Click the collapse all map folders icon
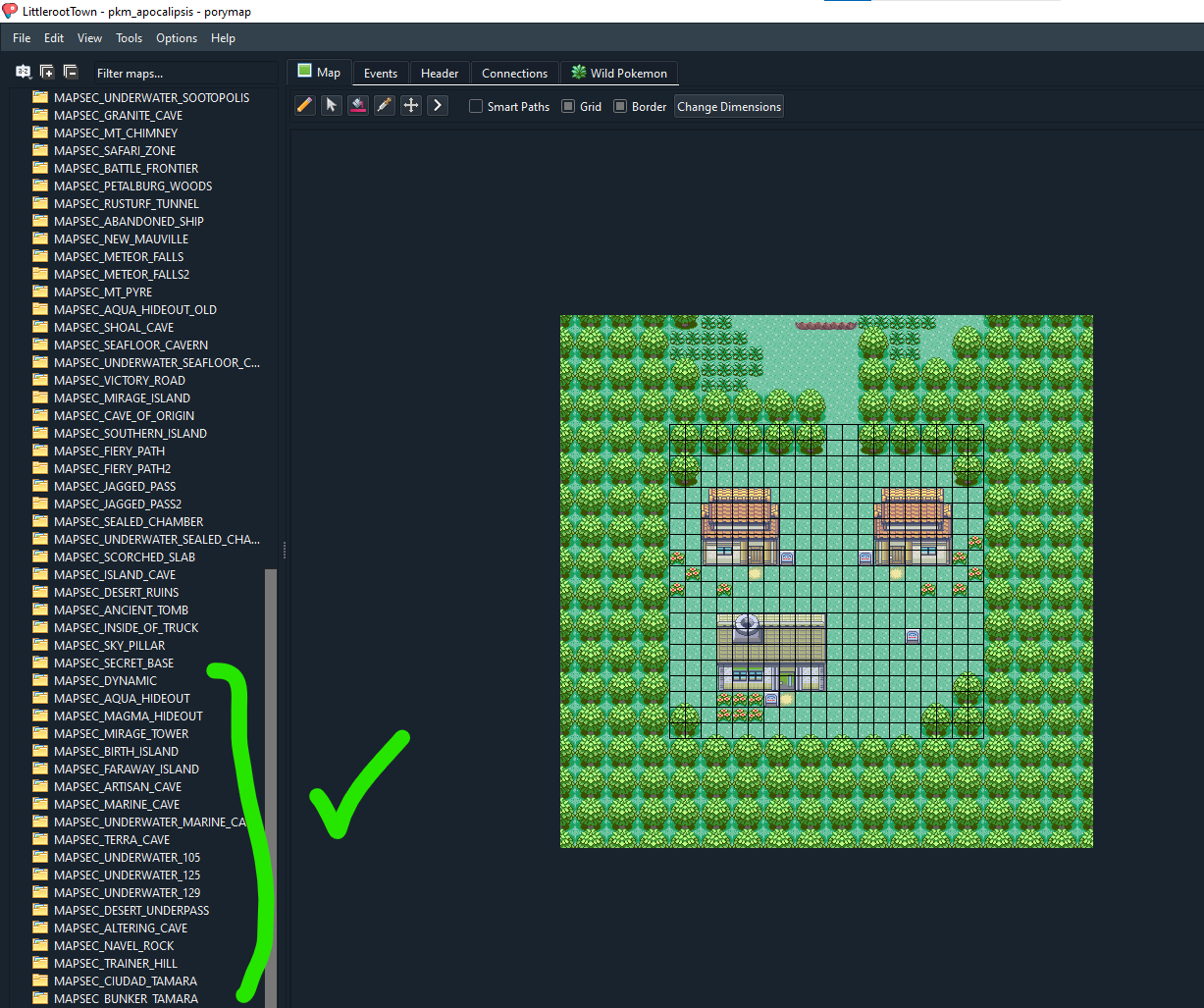 click(x=71, y=73)
